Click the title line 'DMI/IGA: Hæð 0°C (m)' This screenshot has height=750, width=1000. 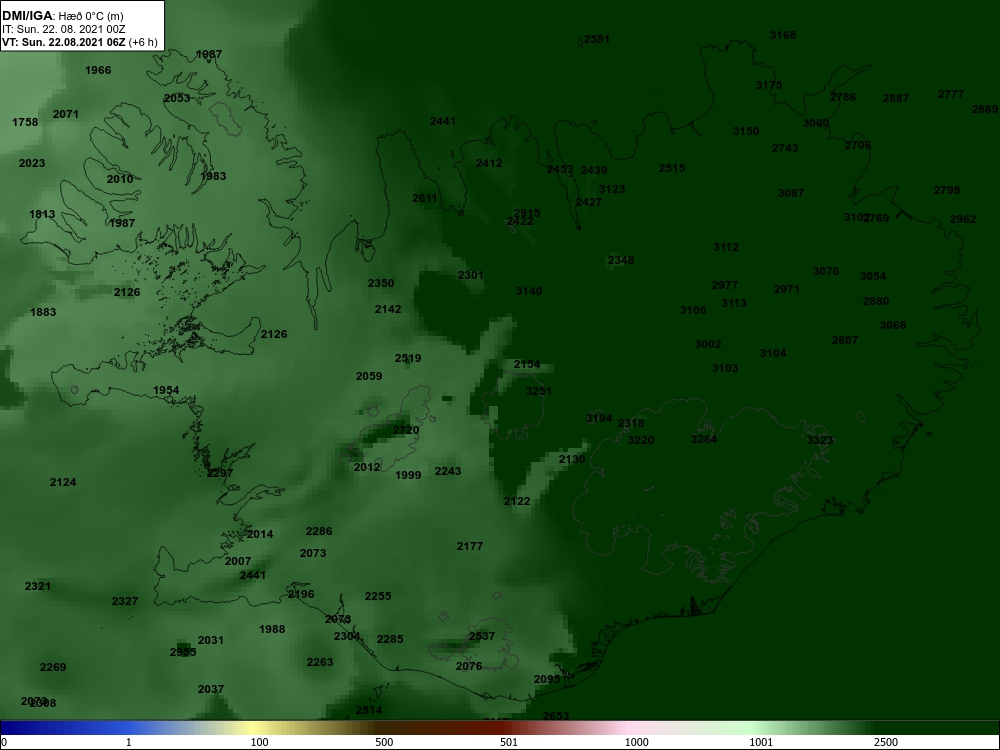pos(62,16)
